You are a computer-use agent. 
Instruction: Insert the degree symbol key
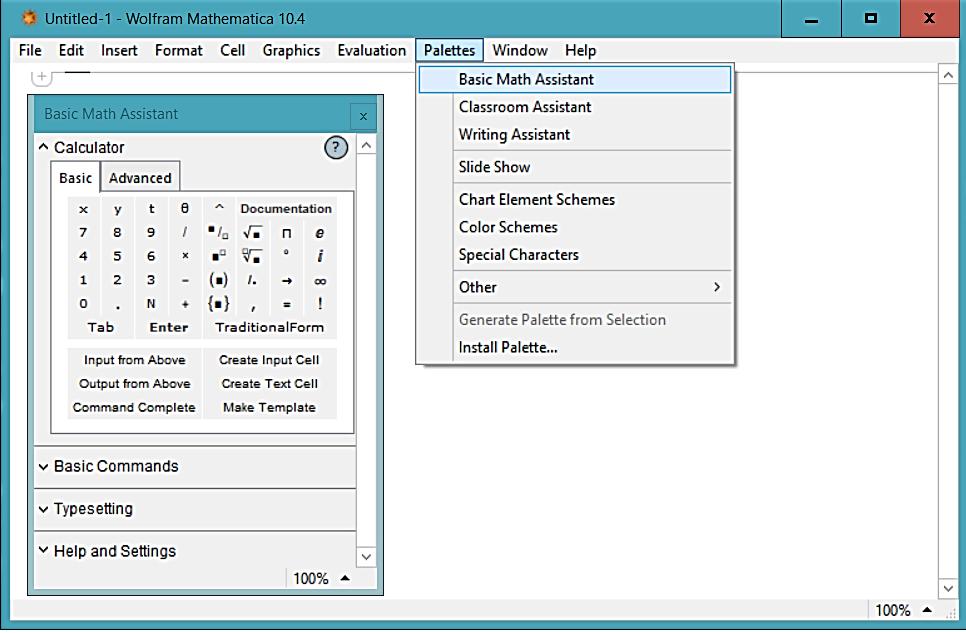tap(286, 256)
